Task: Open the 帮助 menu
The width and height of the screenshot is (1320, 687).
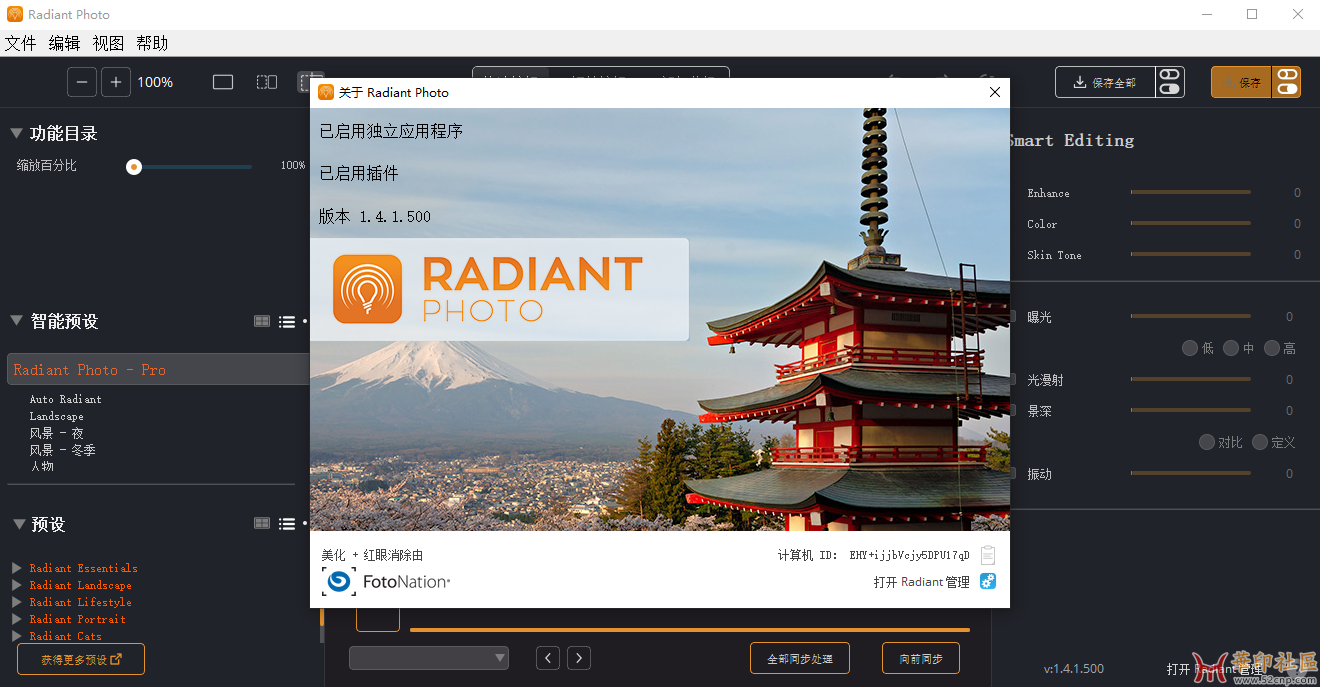Action: 153,43
